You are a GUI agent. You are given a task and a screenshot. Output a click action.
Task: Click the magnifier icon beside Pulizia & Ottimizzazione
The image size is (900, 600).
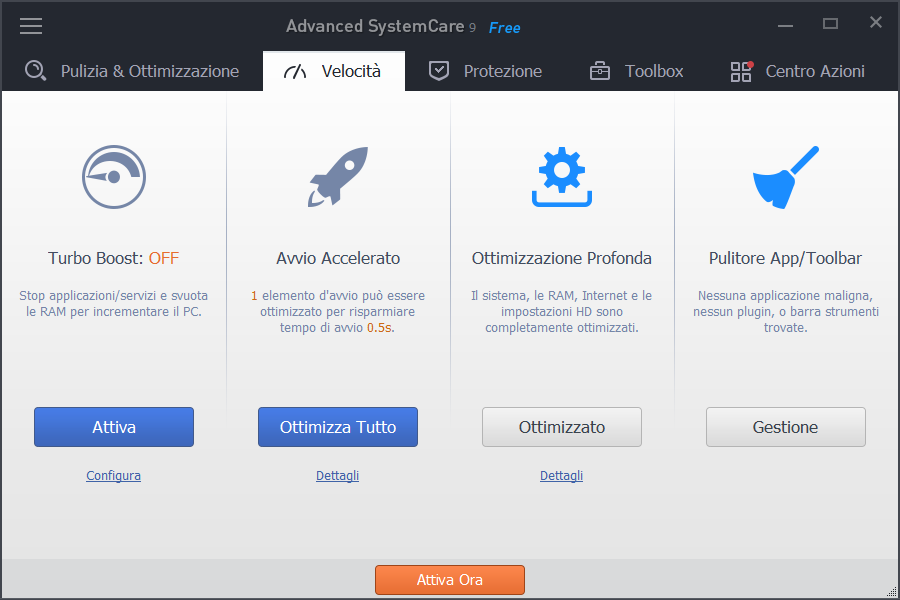tap(36, 71)
